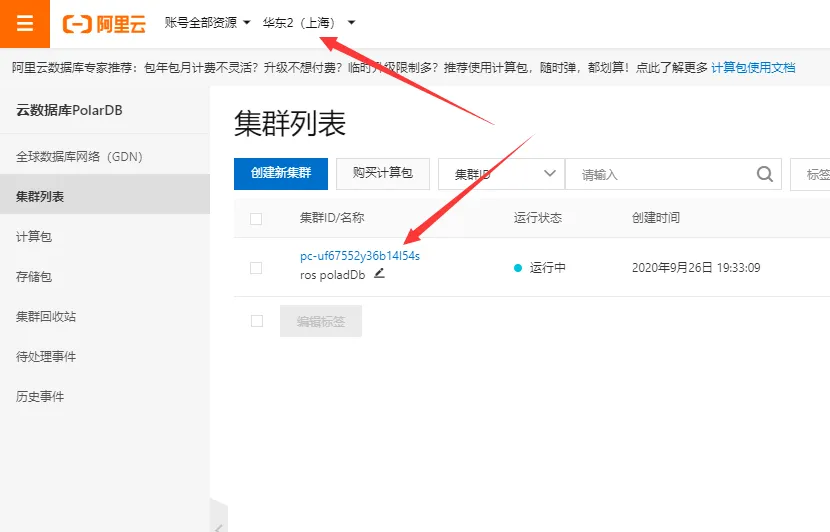The height and width of the screenshot is (532, 830).
Task: Click the pencil icon next to ros poladDb
Action: pos(380,274)
